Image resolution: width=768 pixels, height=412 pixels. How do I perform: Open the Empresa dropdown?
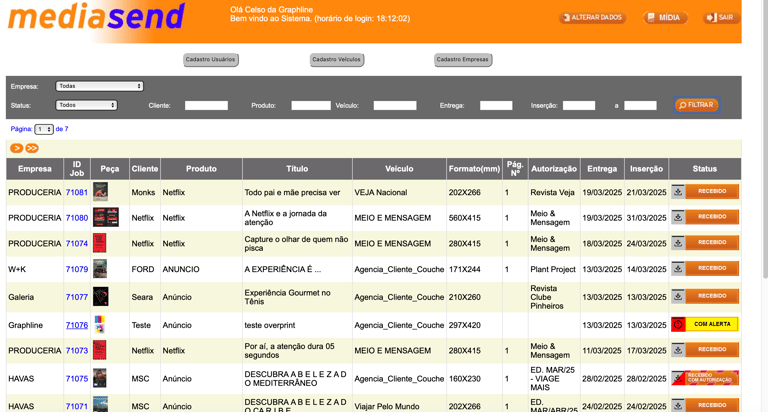click(x=99, y=86)
